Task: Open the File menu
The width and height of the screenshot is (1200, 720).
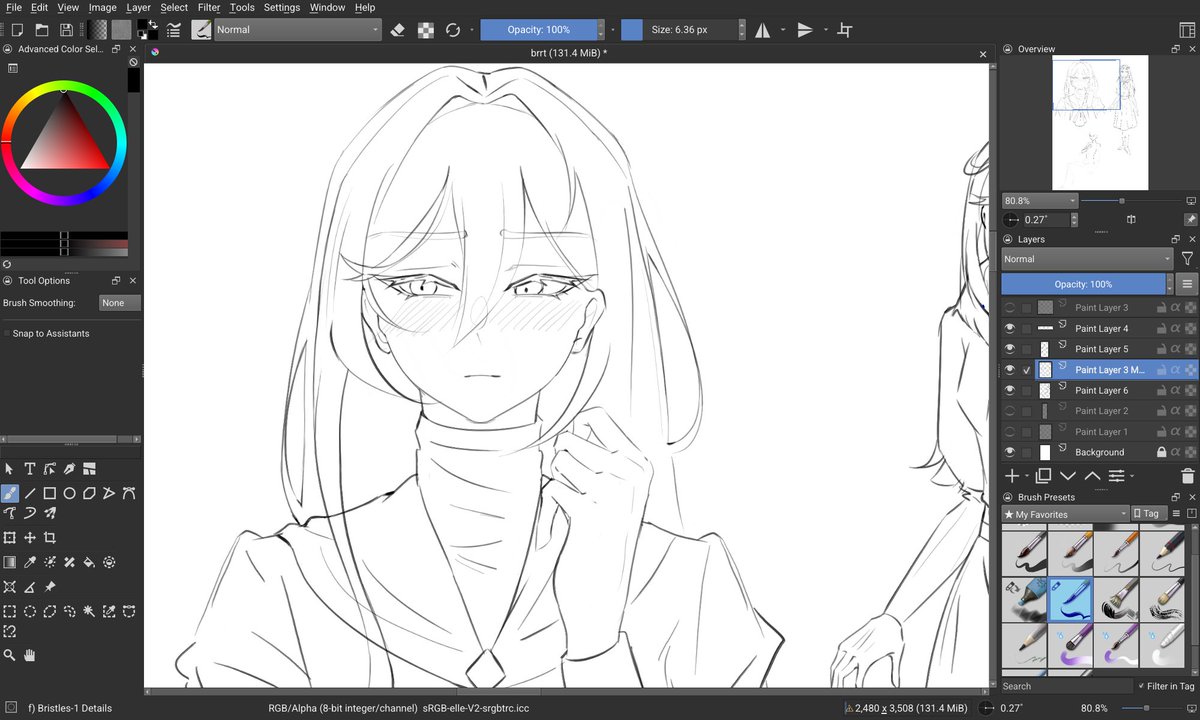Action: [x=13, y=7]
